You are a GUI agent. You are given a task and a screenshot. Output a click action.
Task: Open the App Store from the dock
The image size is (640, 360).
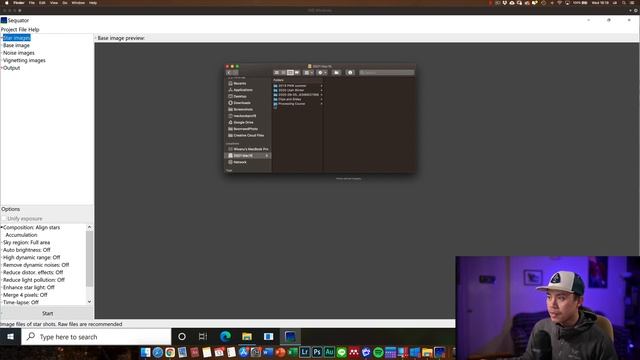[243, 352]
